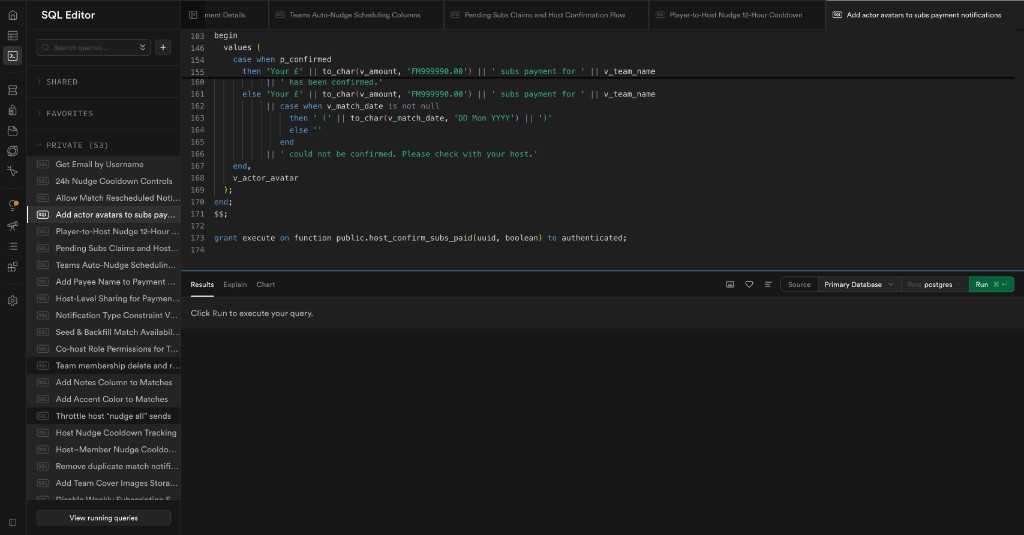Image resolution: width=1024 pixels, height=535 pixels.
Task: Collapse the PRIVATE (53) queries section
Action: click(x=76, y=145)
